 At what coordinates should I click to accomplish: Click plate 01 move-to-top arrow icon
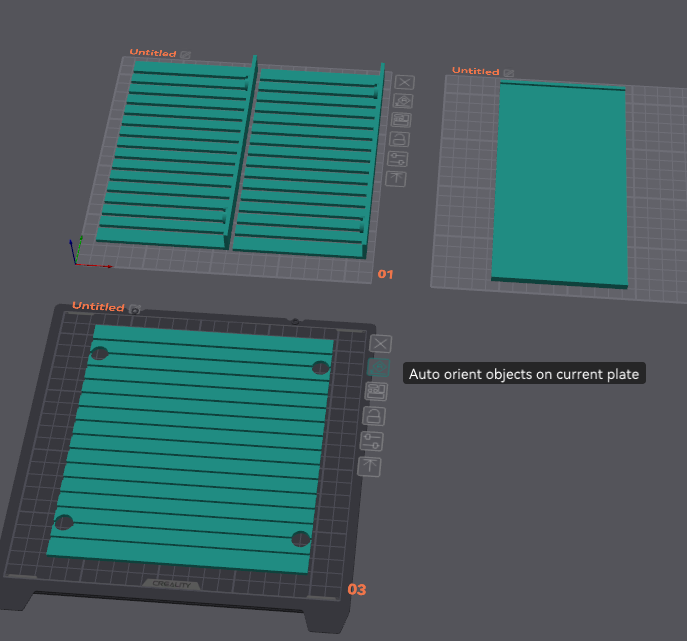click(x=396, y=179)
